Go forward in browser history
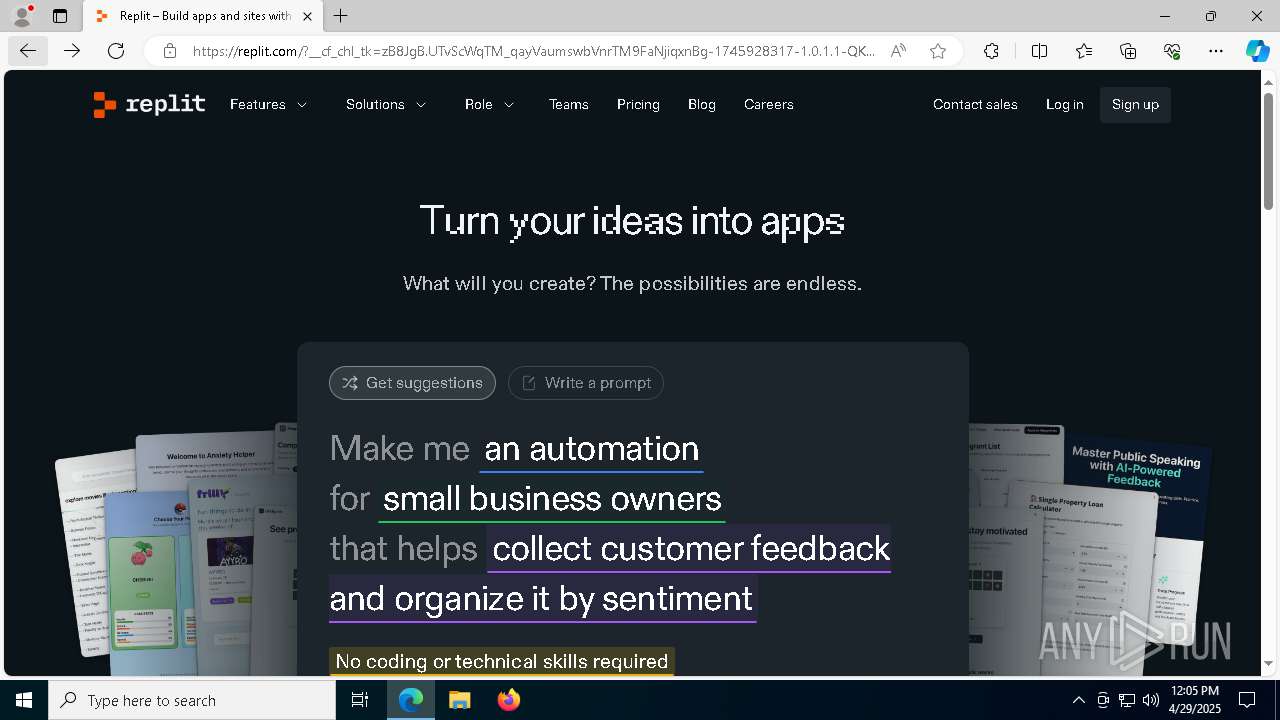The image size is (1280, 720). click(x=72, y=51)
